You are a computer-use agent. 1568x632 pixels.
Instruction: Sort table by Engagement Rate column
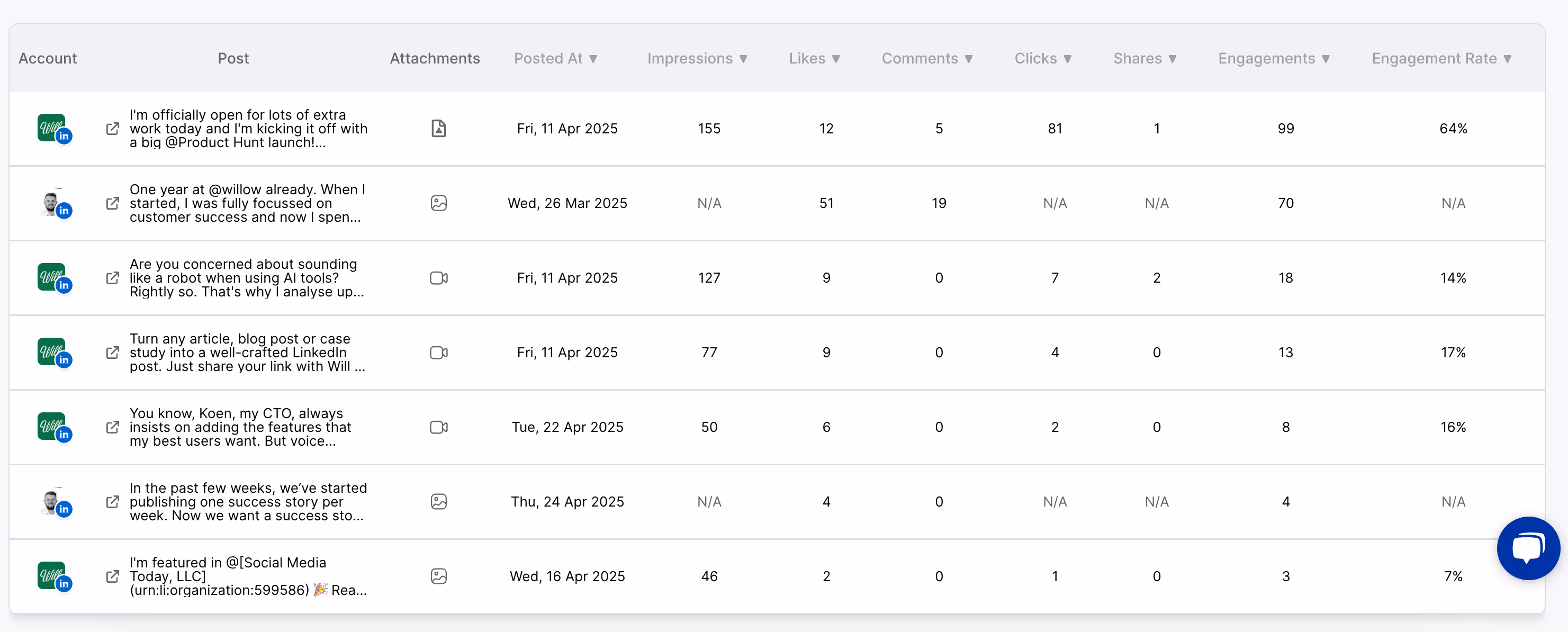click(1441, 58)
